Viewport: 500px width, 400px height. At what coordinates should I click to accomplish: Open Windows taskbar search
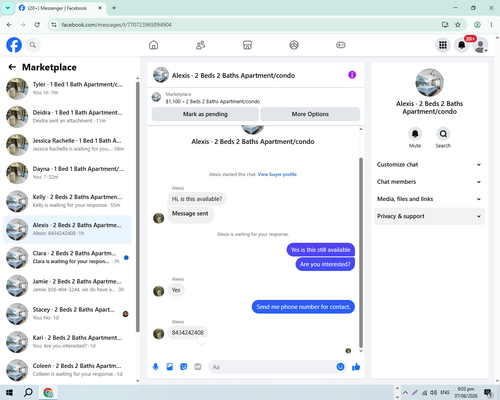tap(28, 392)
